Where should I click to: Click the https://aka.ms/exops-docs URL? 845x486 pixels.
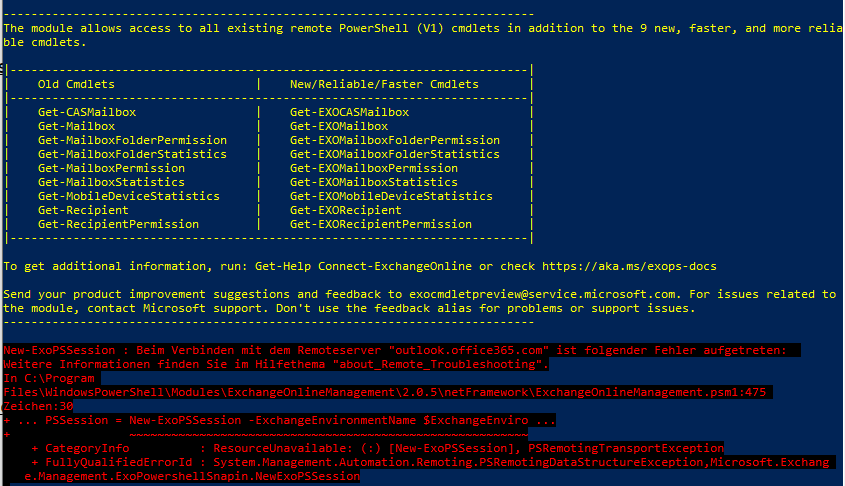tap(629, 266)
